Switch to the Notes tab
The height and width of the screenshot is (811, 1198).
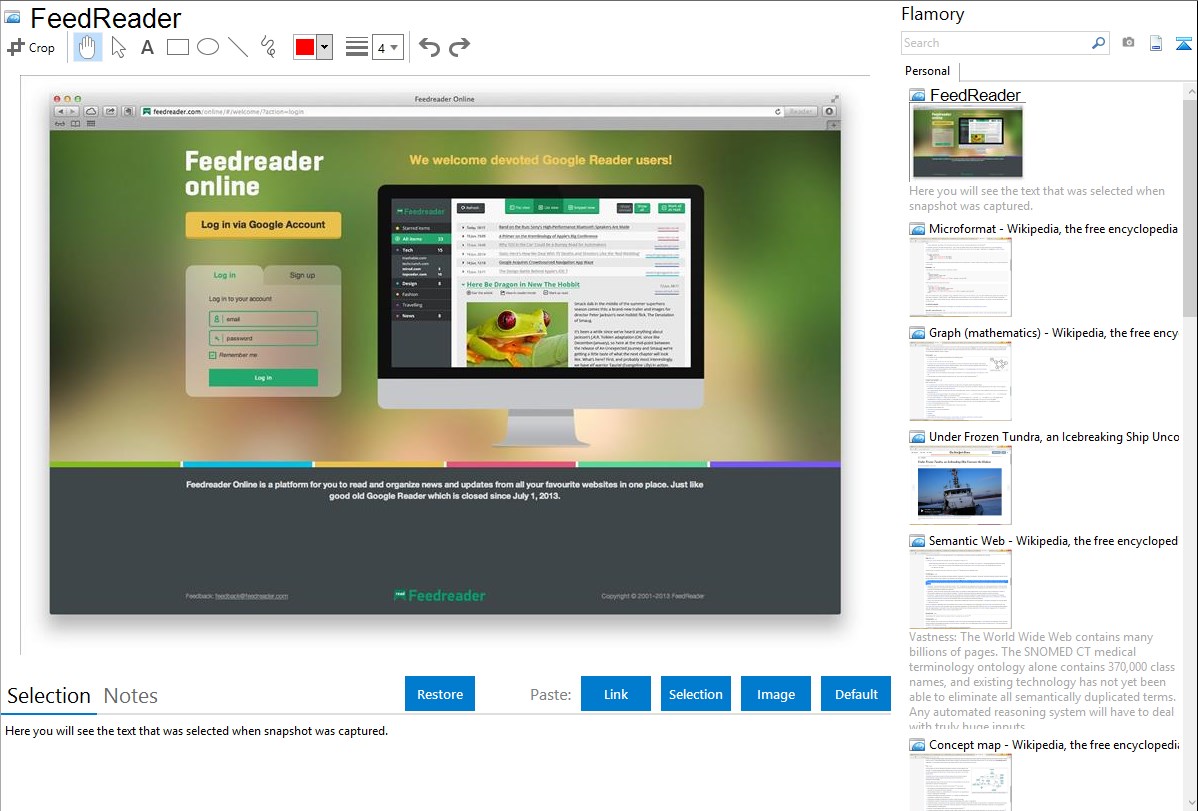[x=131, y=696]
